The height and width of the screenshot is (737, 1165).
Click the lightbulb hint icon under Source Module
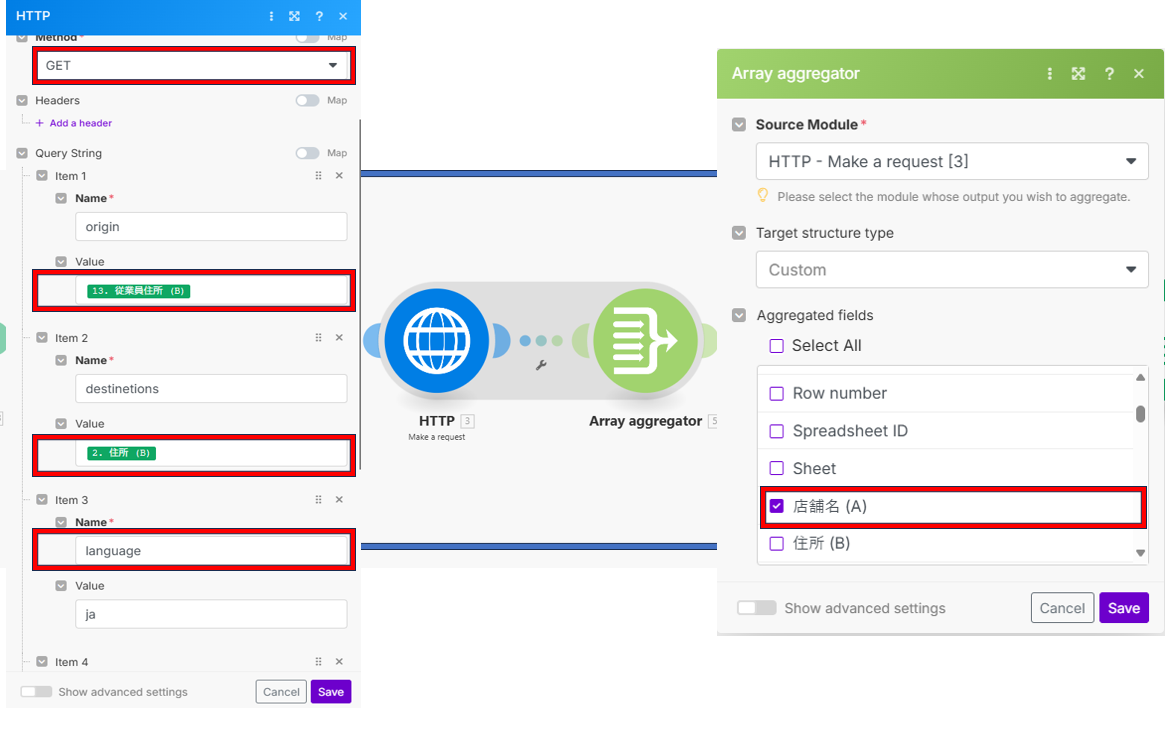click(x=762, y=195)
